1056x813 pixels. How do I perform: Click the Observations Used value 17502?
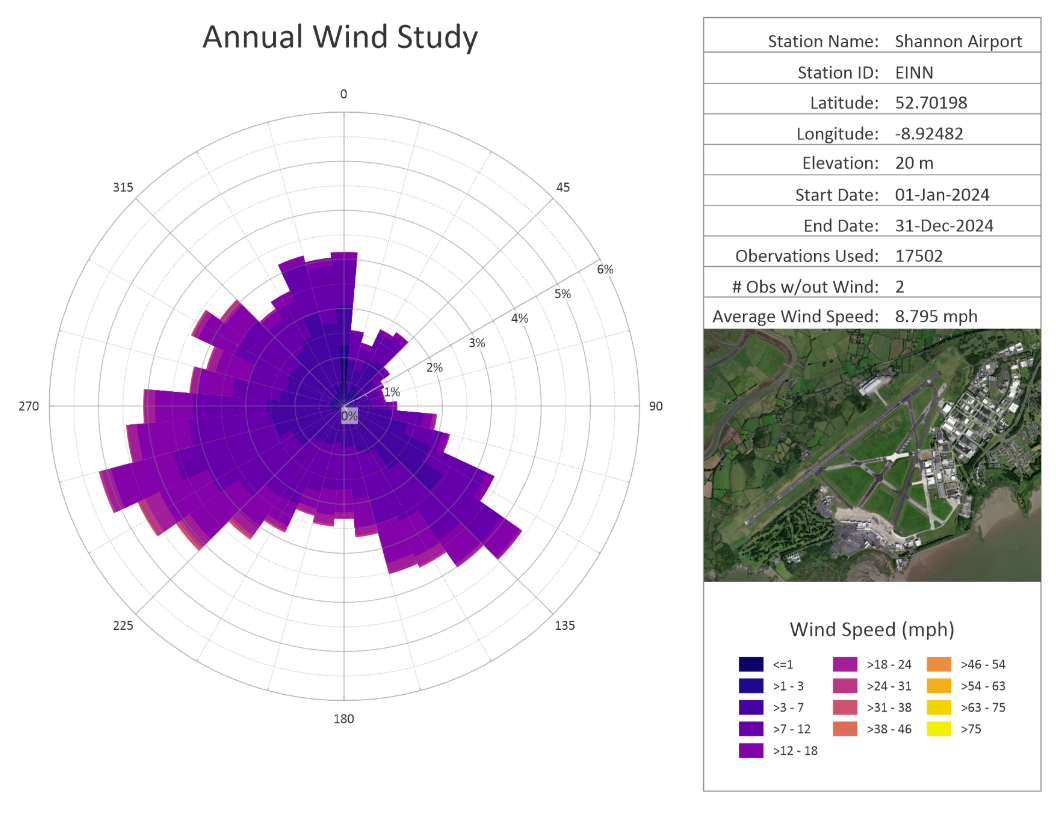[x=918, y=256]
